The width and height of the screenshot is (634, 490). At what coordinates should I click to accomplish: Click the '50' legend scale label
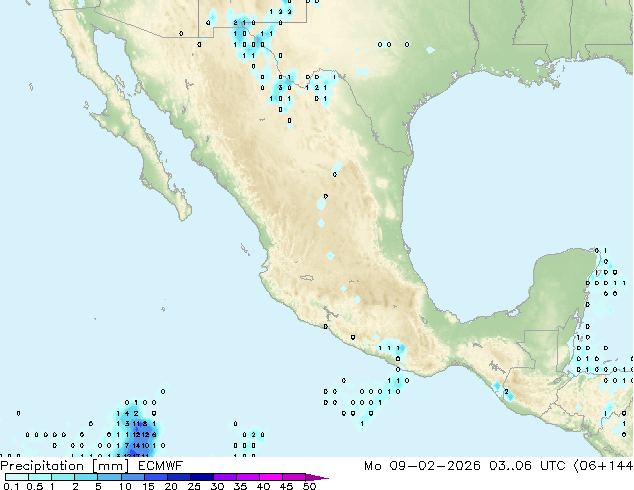point(310,486)
